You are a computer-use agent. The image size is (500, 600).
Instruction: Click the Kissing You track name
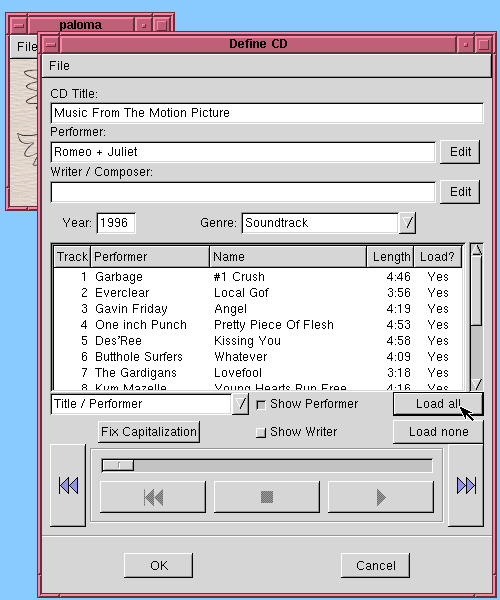click(247, 341)
